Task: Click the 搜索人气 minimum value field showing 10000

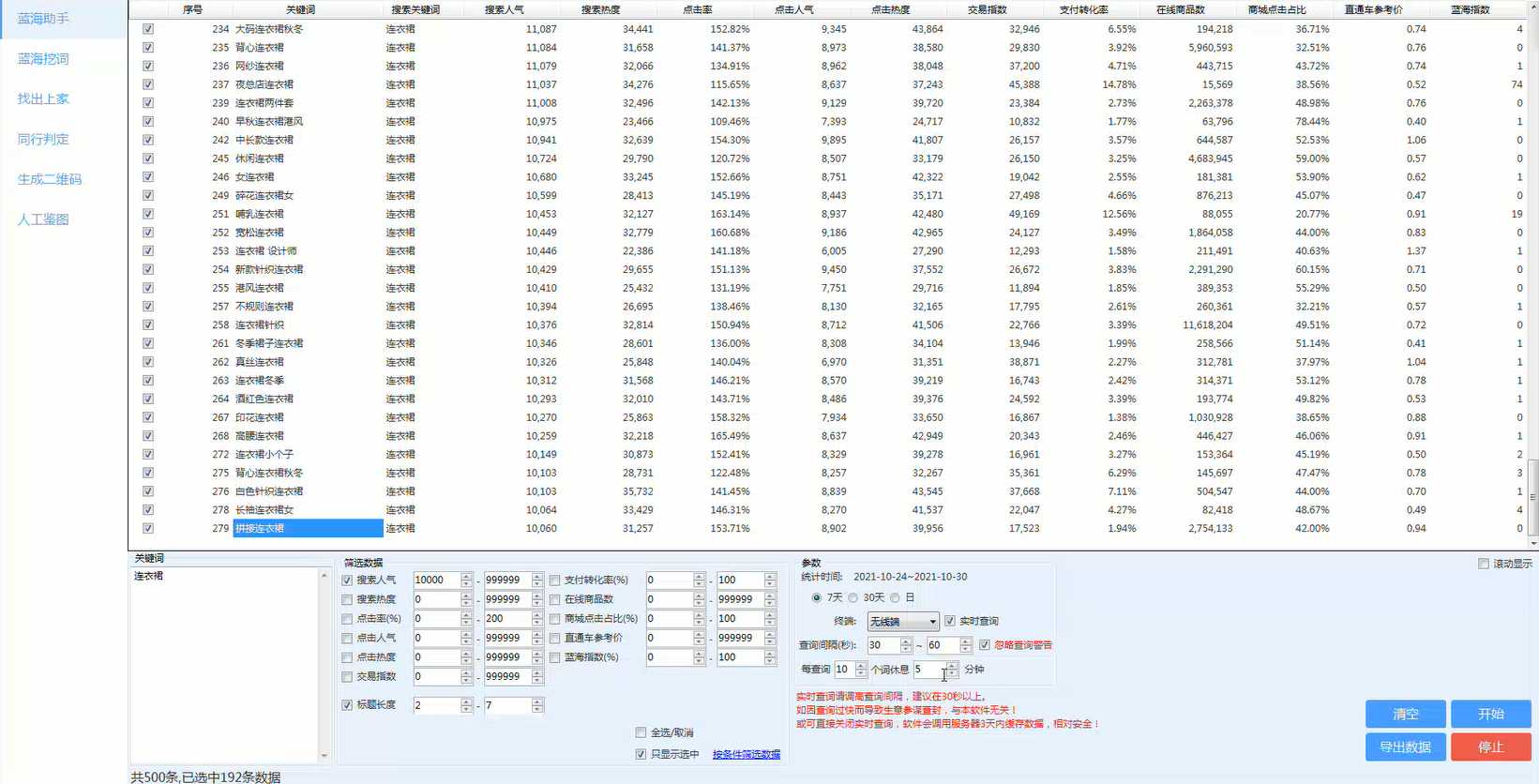Action: click(x=435, y=580)
